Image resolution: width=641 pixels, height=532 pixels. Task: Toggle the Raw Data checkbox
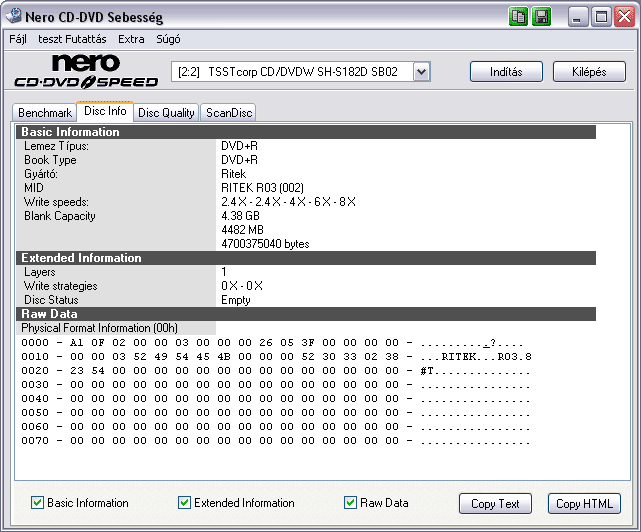pyautogui.click(x=350, y=503)
